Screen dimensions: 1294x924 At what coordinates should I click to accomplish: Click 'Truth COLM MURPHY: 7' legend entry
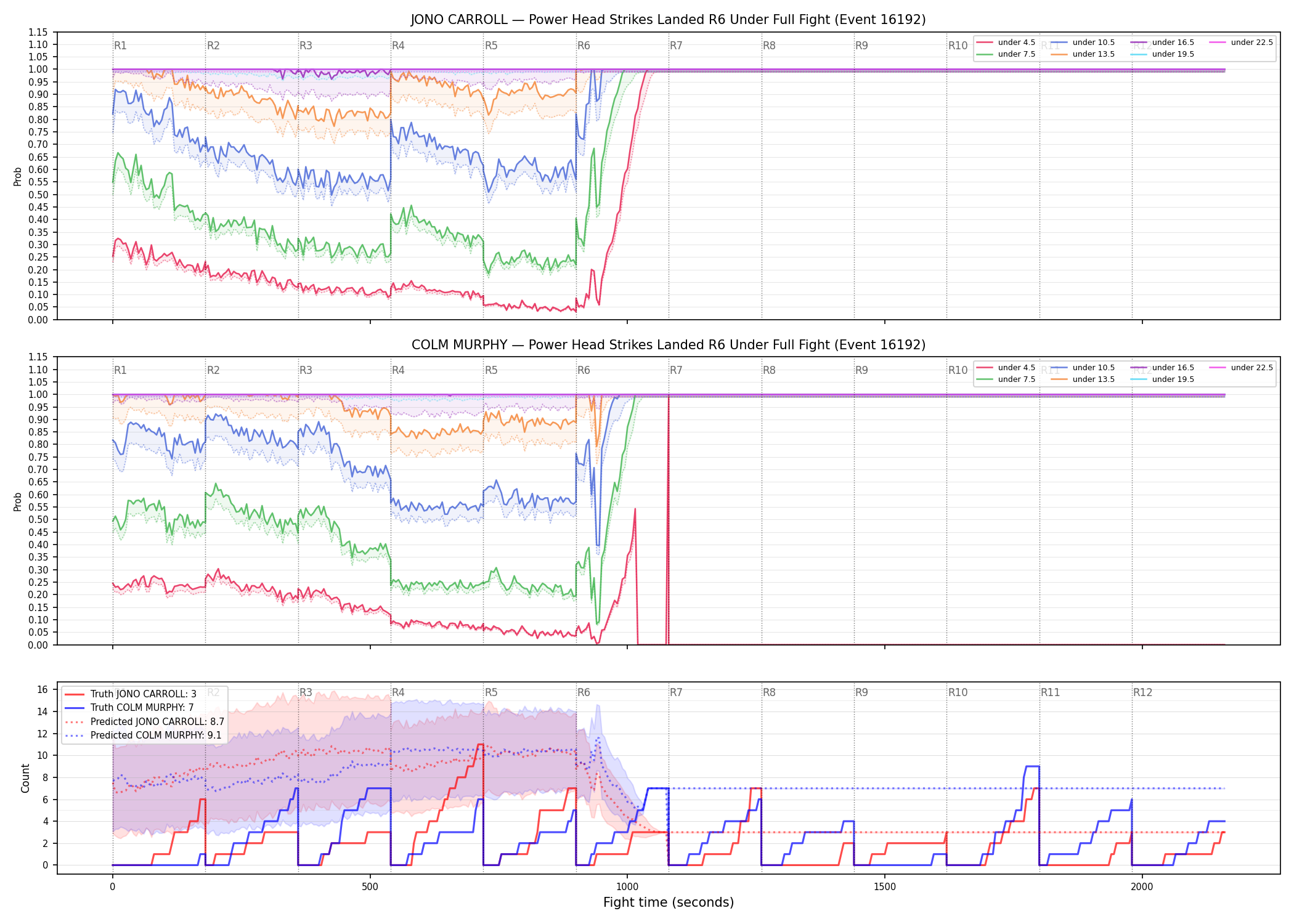129,708
